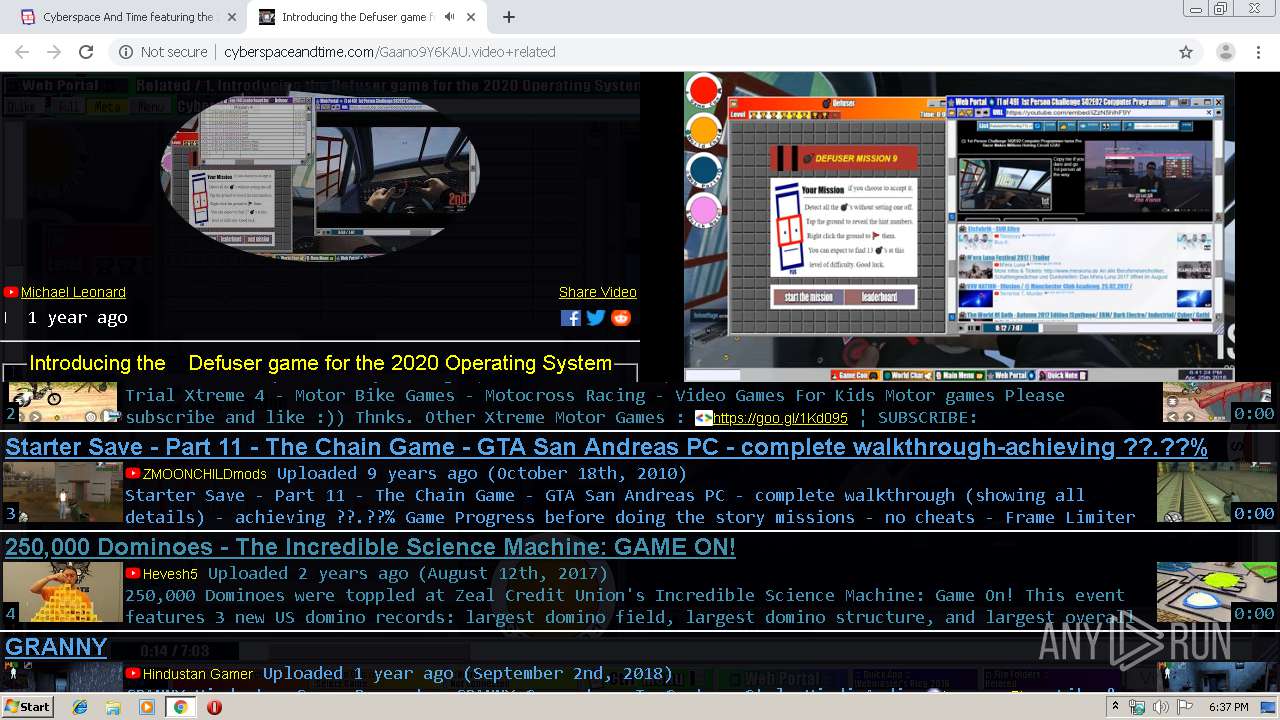Click the '1 year ago' upload text
This screenshot has height=720, width=1280.
78,318
